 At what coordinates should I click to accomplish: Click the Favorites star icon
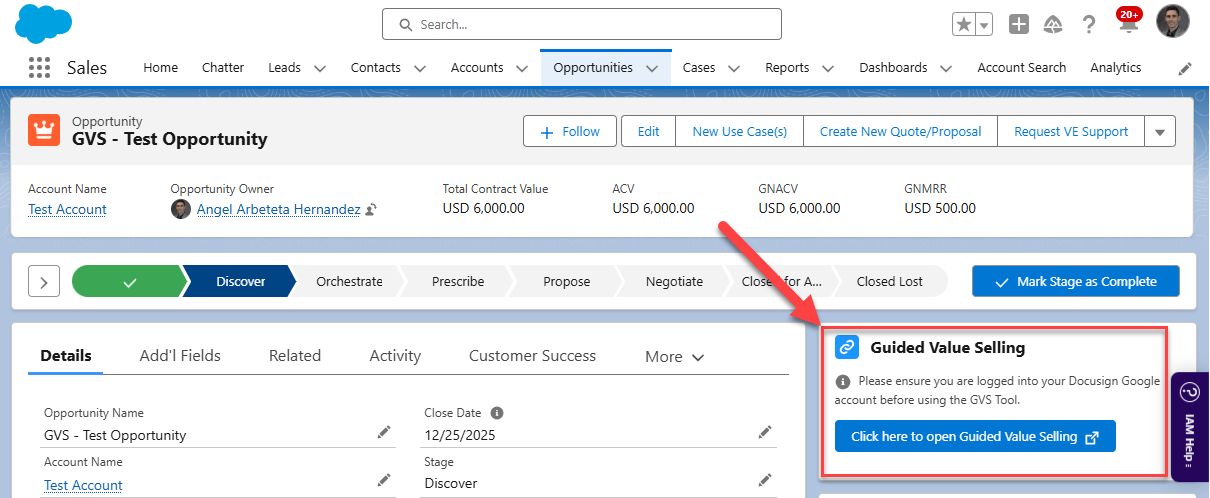(964, 25)
